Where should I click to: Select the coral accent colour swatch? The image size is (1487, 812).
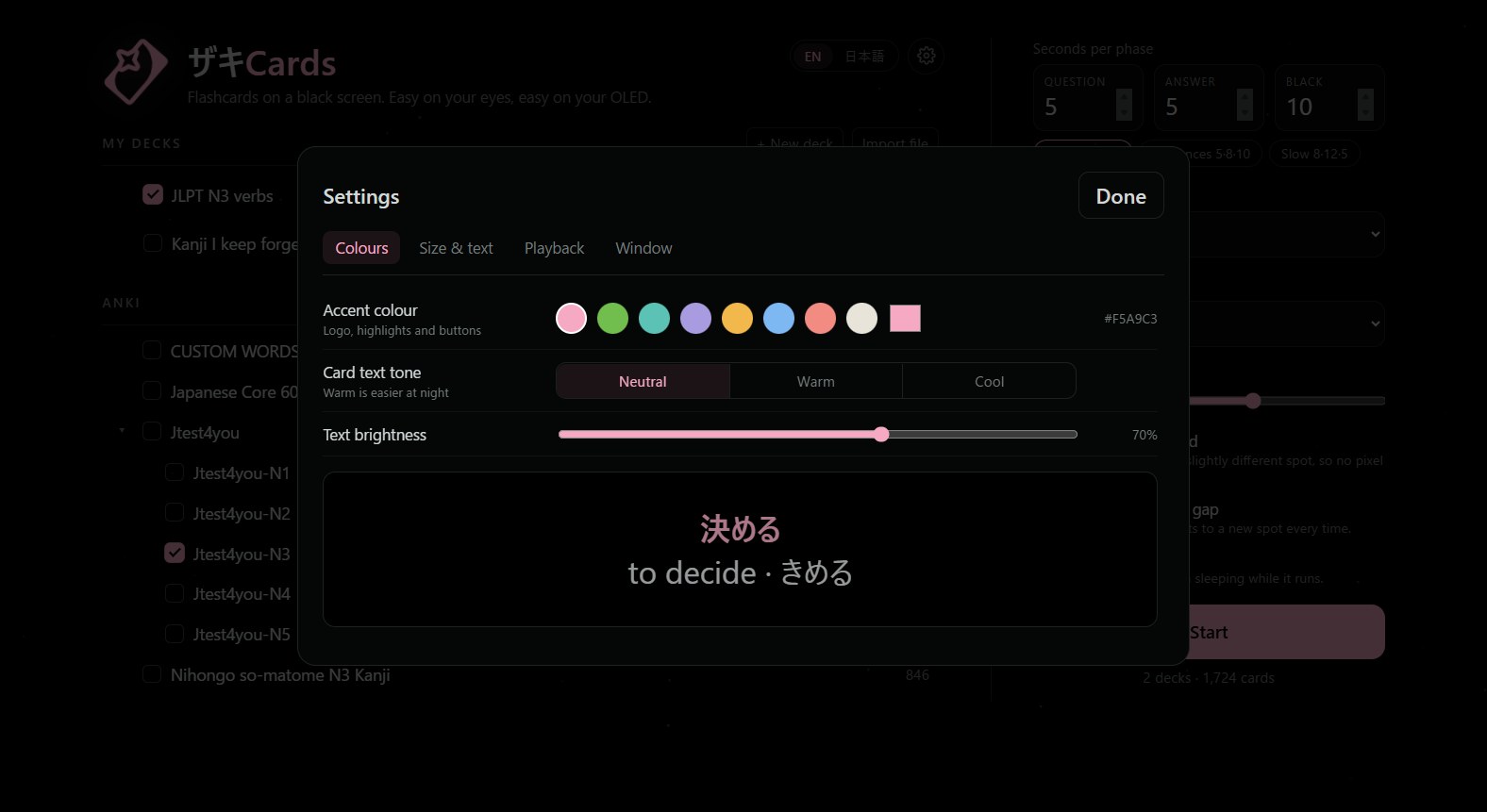pos(820,319)
